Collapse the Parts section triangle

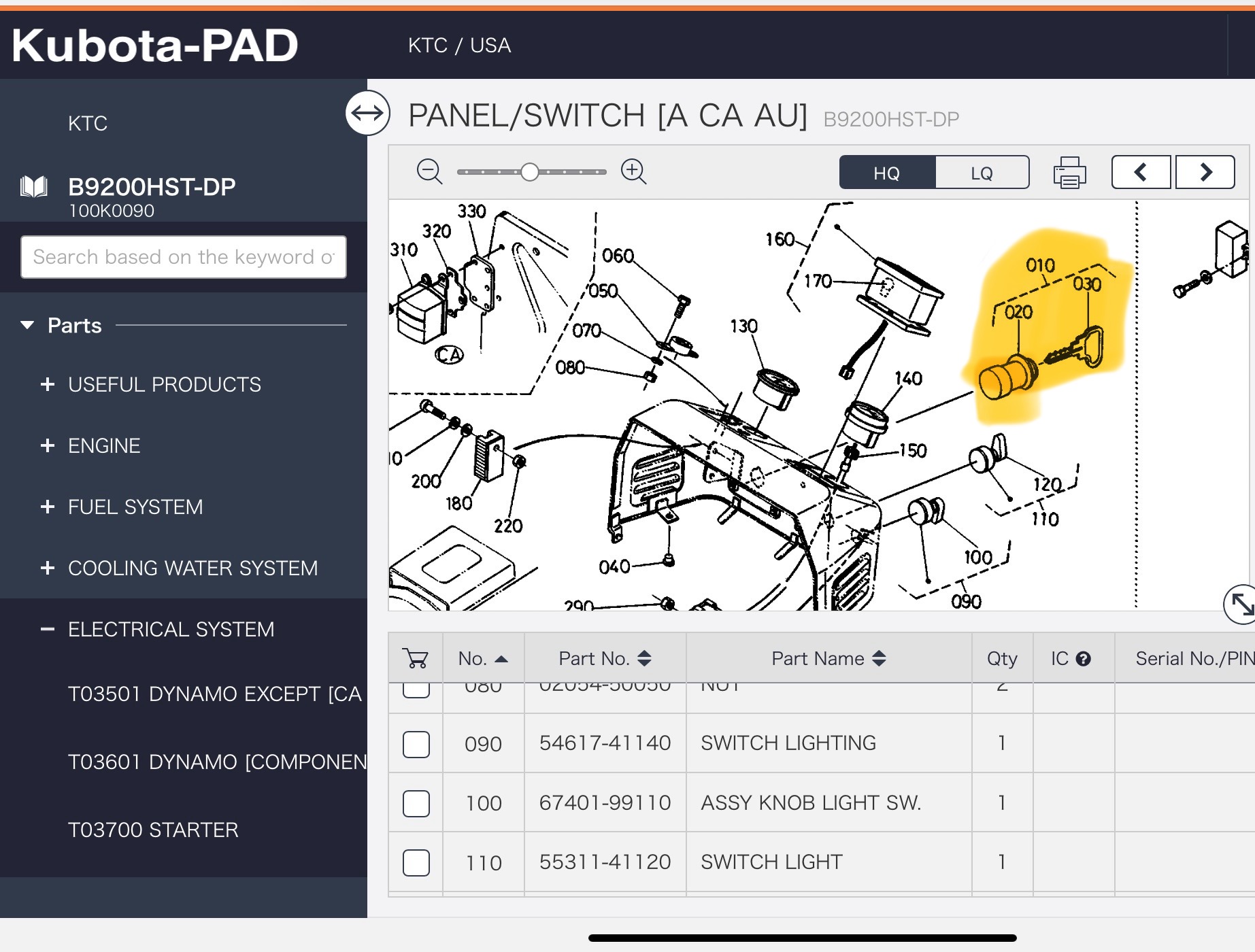(27, 325)
